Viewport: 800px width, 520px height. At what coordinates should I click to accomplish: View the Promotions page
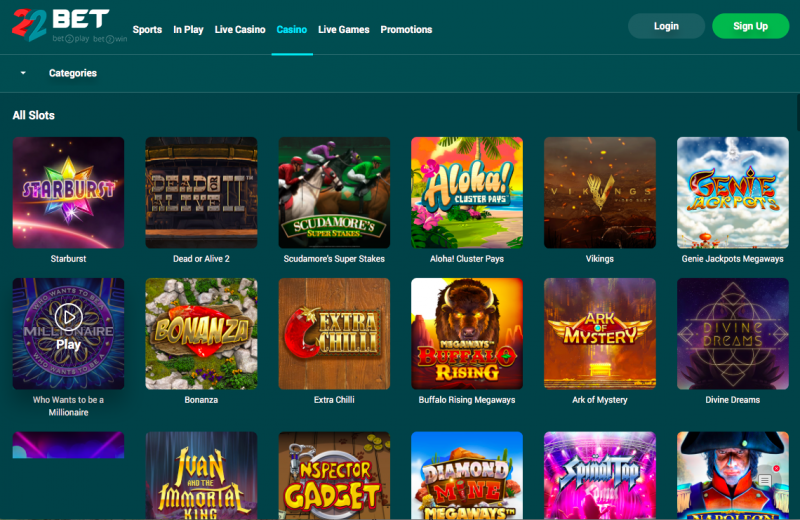(406, 30)
